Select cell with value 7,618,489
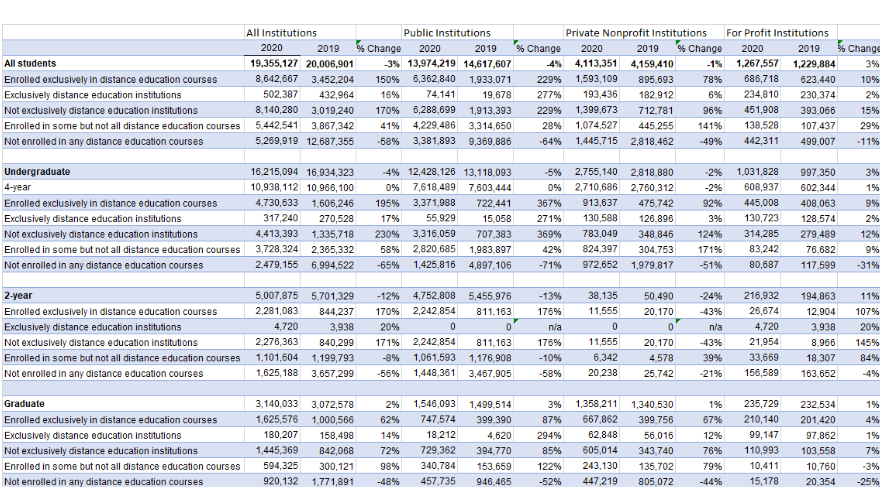 pos(430,187)
